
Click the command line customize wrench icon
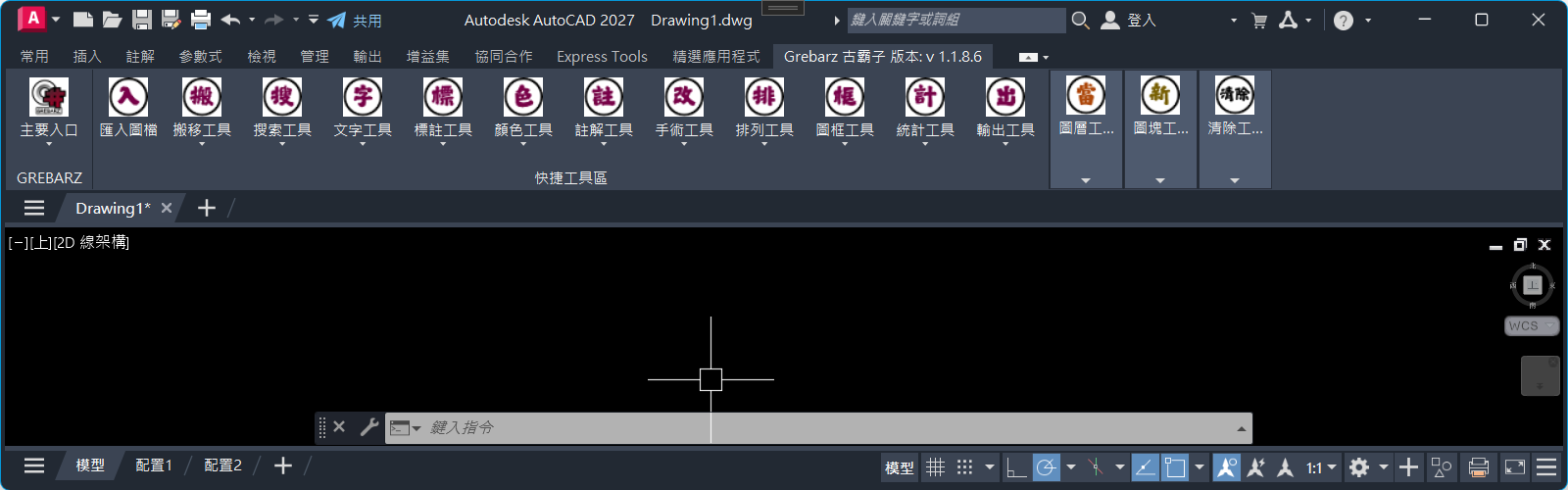pos(369,427)
